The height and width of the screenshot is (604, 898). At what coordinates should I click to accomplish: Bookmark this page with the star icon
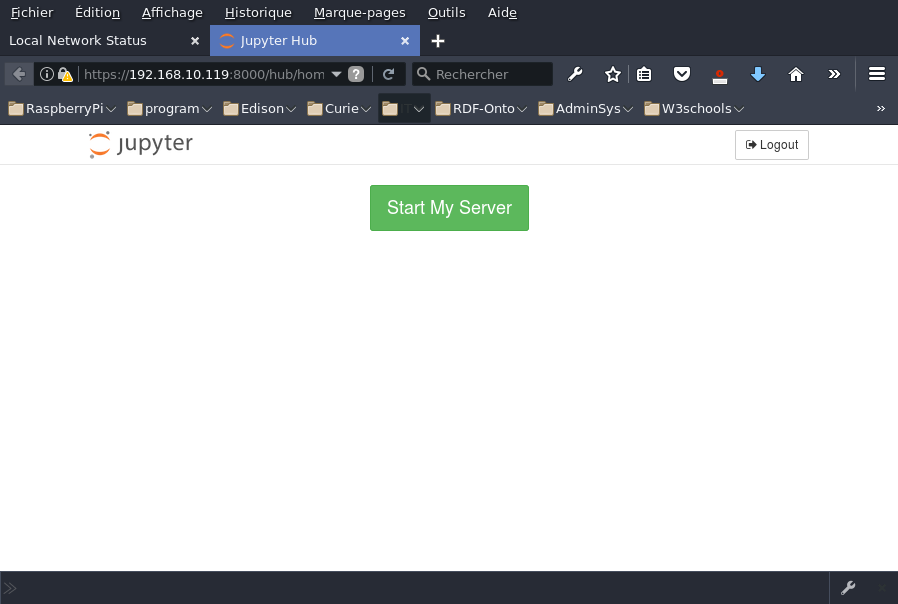pyautogui.click(x=613, y=74)
